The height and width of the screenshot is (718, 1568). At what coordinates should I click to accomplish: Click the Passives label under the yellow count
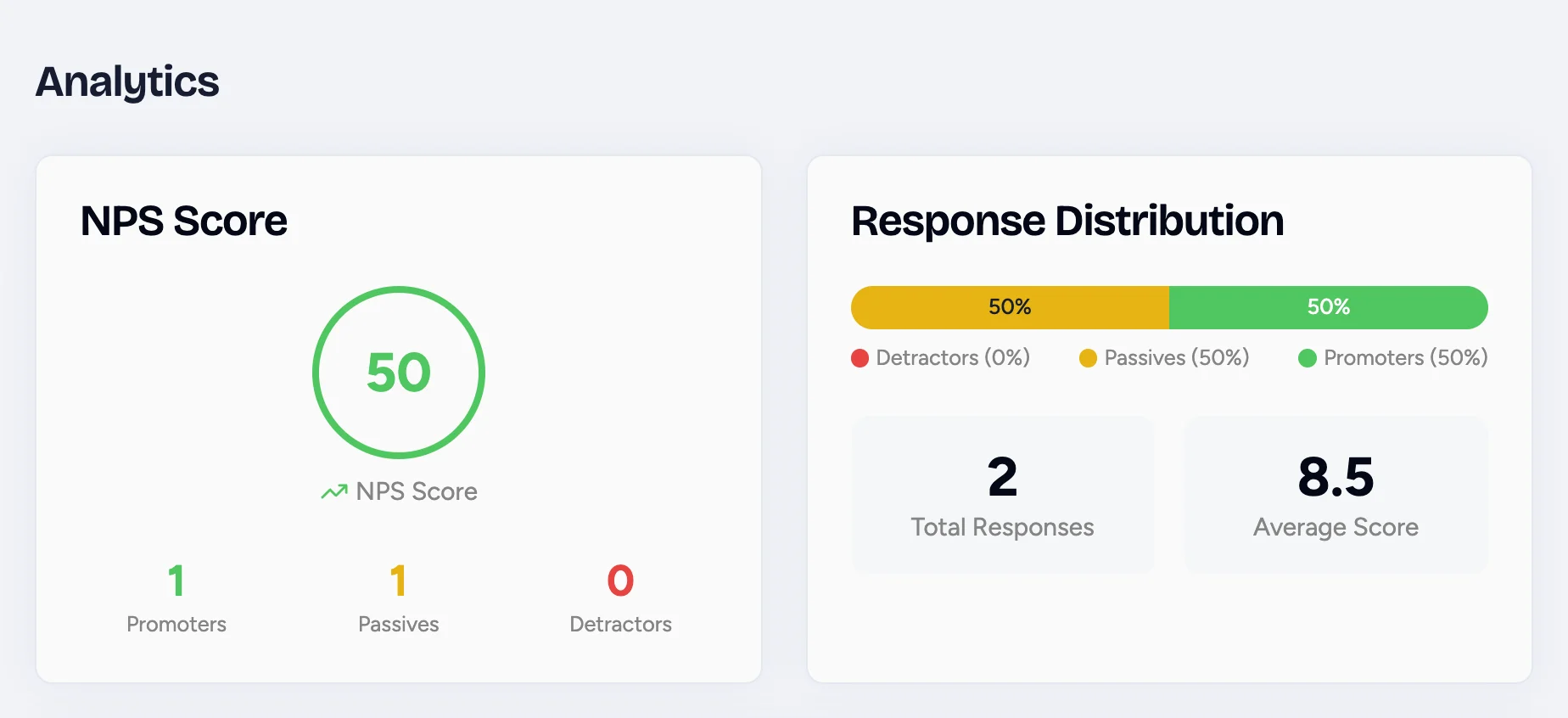(x=399, y=625)
